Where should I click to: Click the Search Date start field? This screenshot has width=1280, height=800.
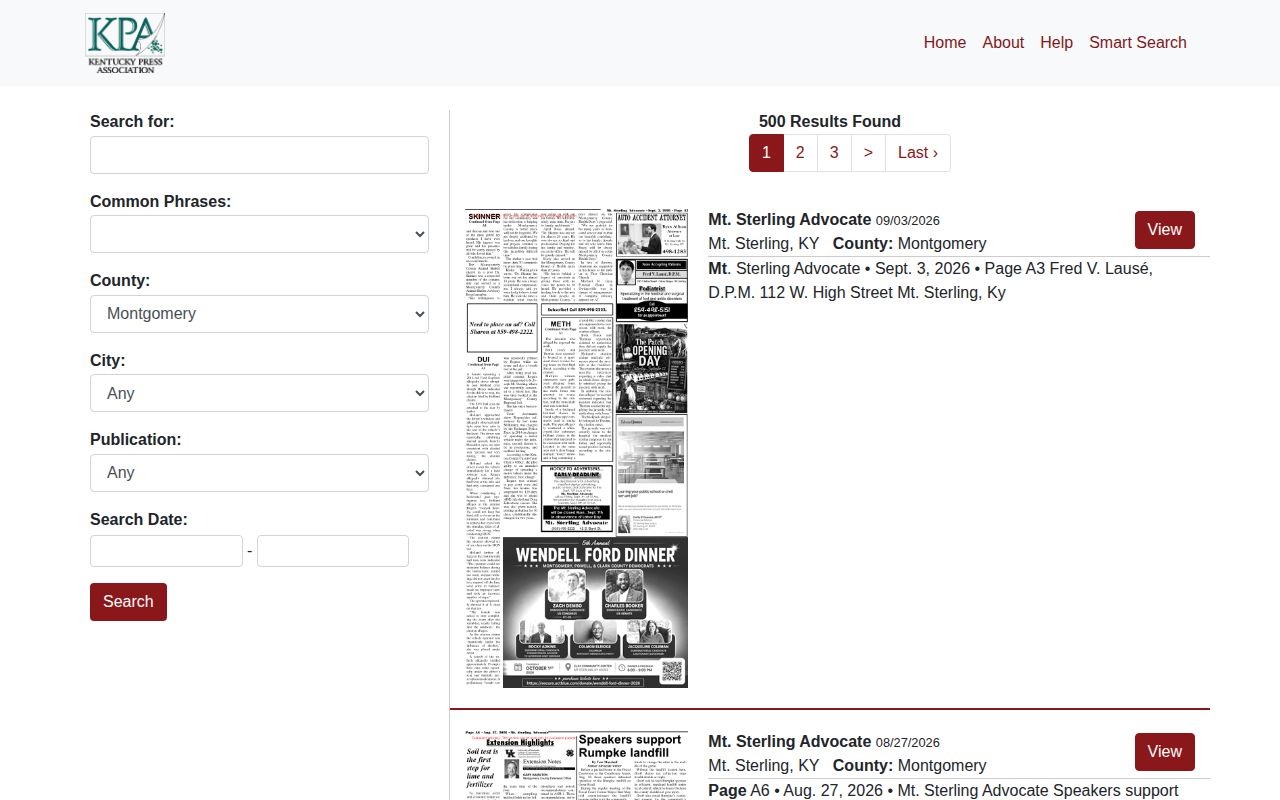[167, 551]
